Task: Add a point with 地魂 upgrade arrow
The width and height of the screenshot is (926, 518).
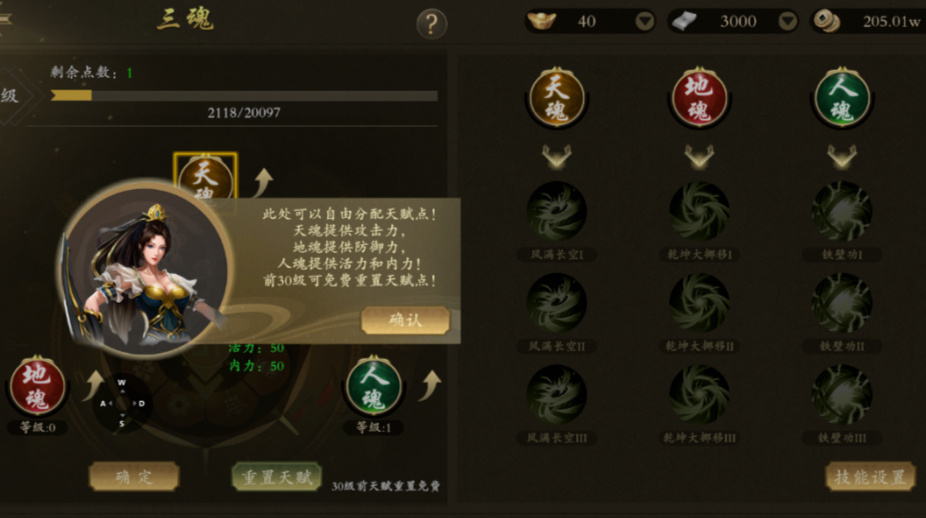Action: (x=94, y=386)
